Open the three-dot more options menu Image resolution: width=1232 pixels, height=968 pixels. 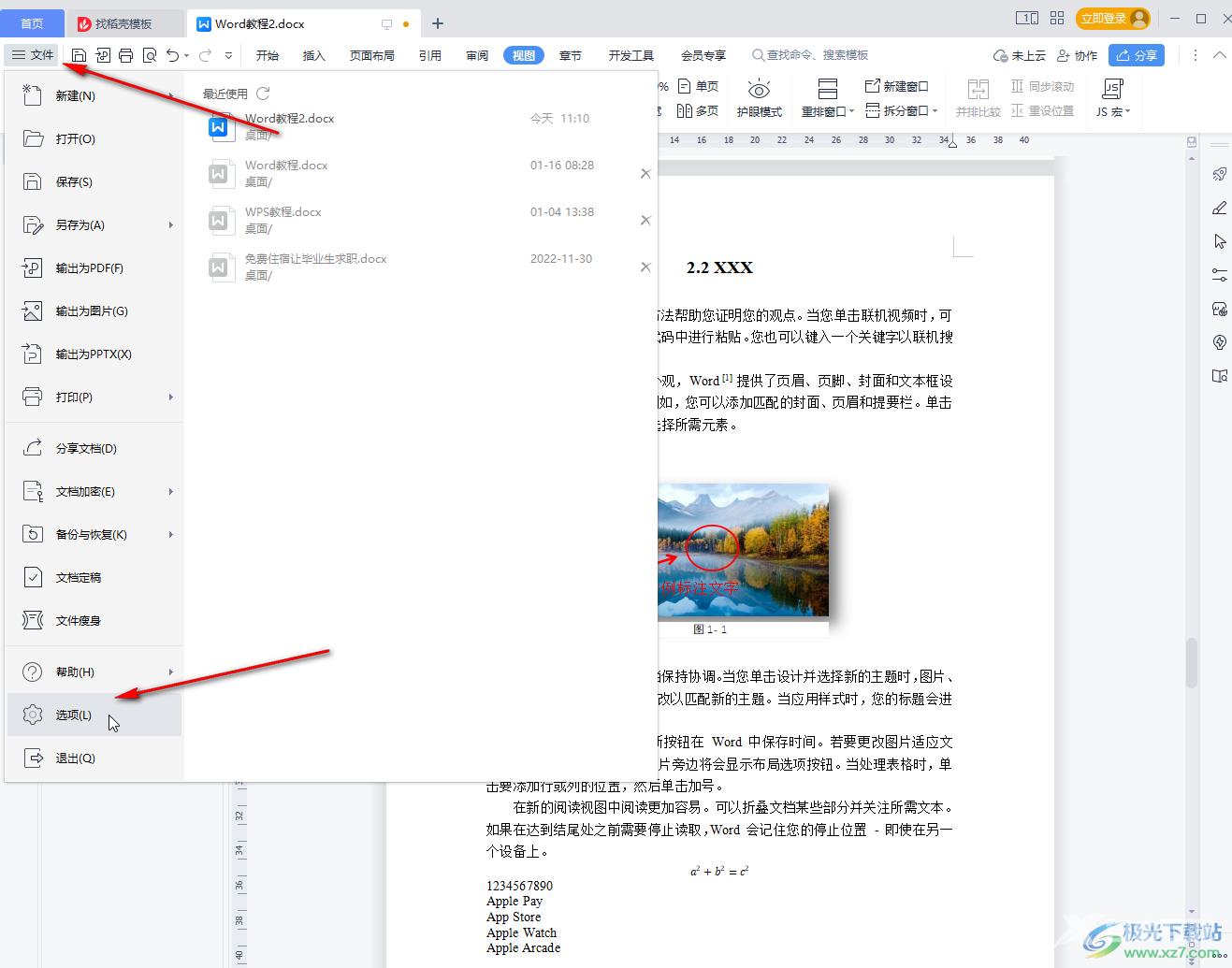click(x=1195, y=56)
